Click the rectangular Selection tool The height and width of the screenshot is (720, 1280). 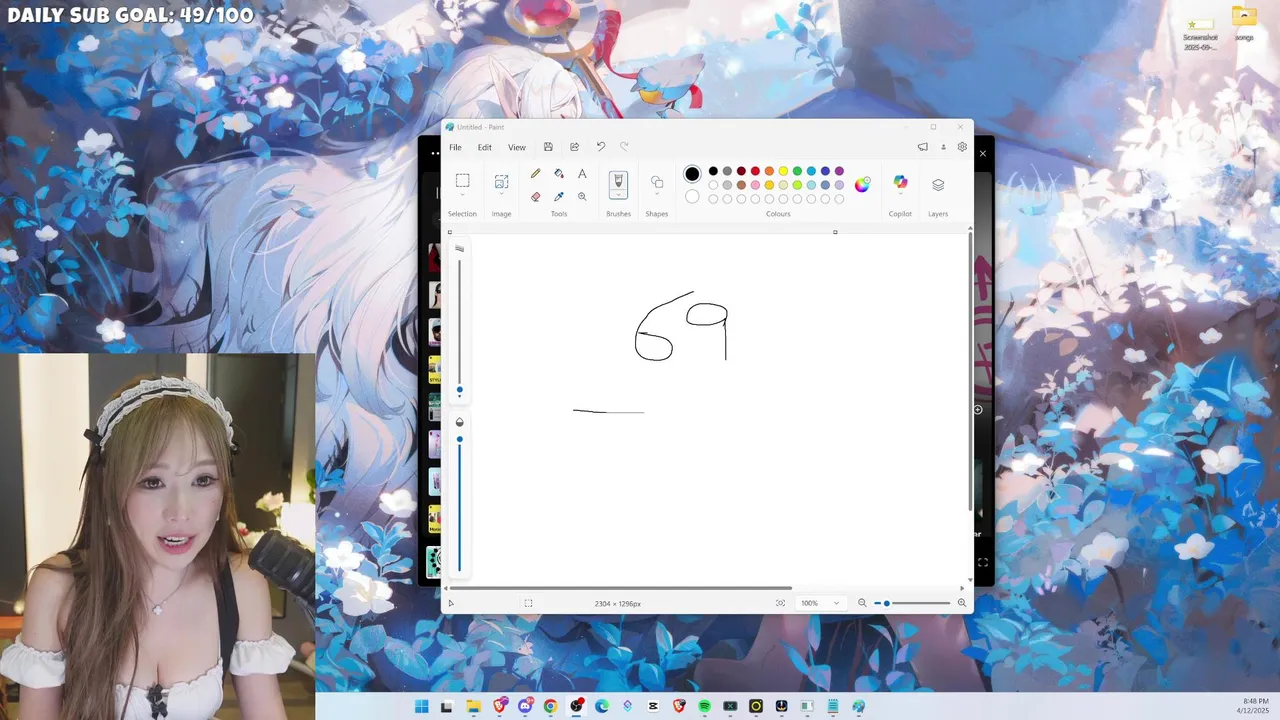[462, 181]
